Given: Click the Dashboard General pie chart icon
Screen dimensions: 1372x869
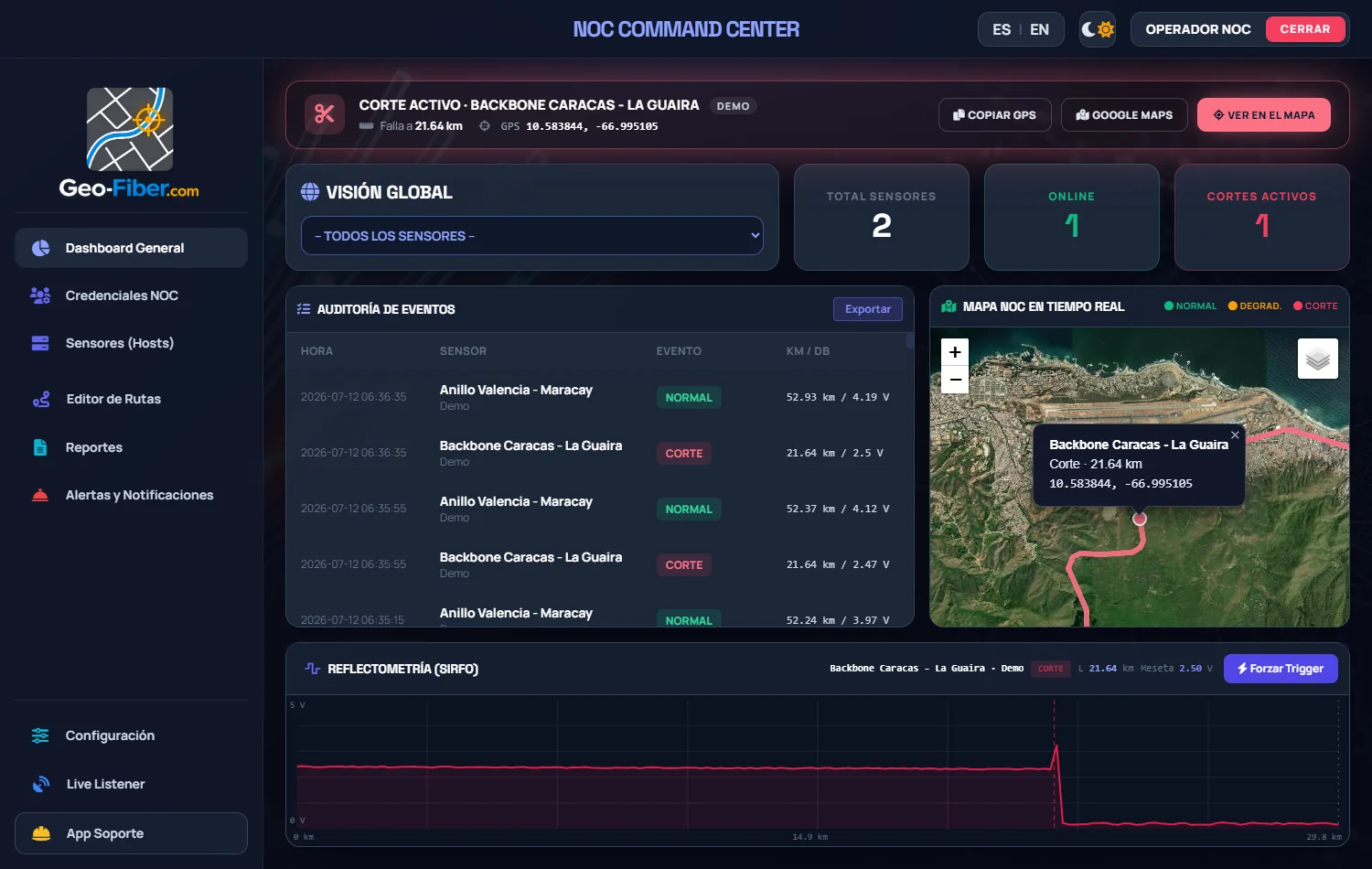Looking at the screenshot, I should click(x=40, y=248).
